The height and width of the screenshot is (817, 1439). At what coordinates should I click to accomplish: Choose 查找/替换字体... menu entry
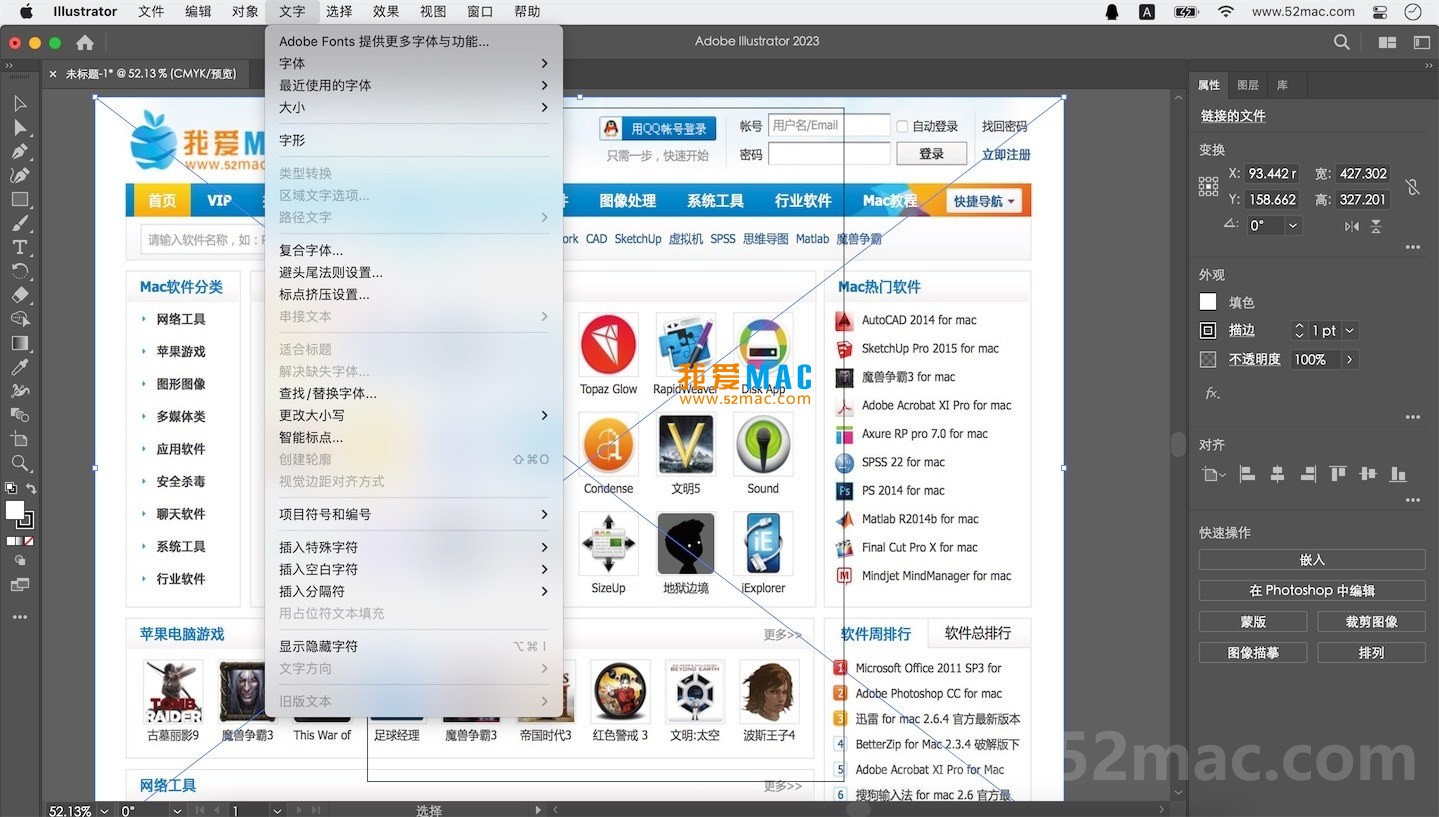point(413,393)
